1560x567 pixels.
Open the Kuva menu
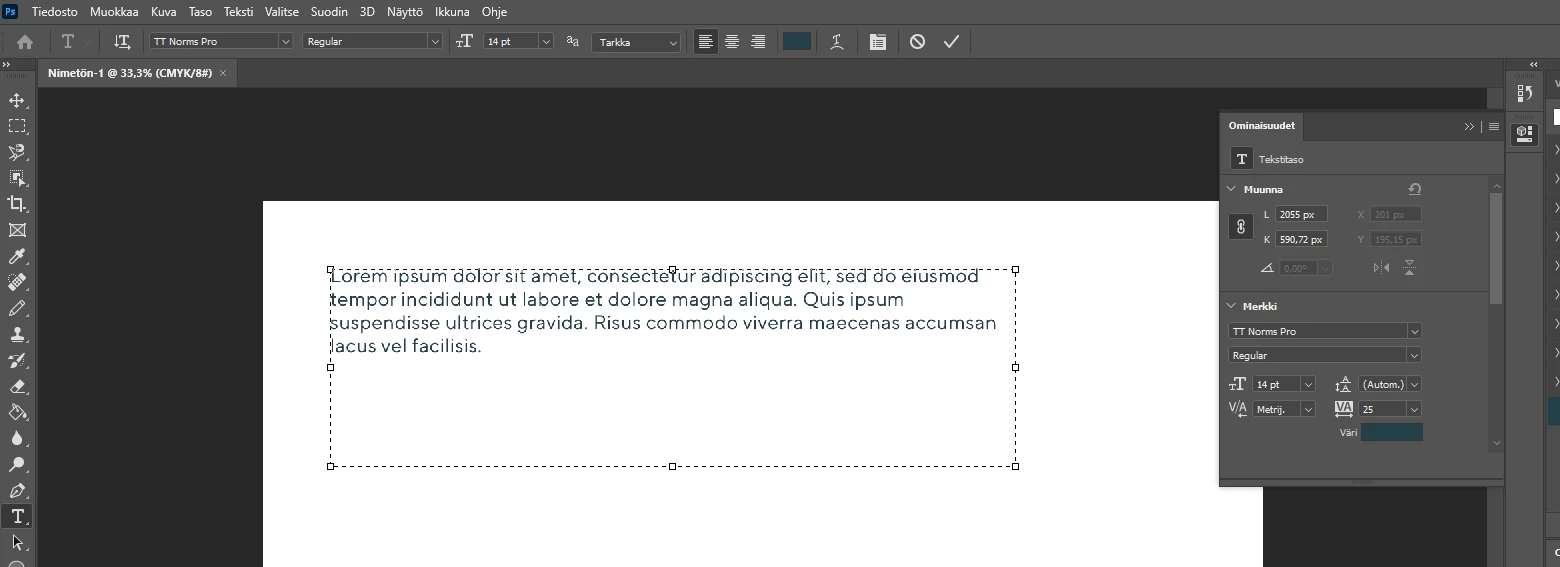tap(164, 12)
